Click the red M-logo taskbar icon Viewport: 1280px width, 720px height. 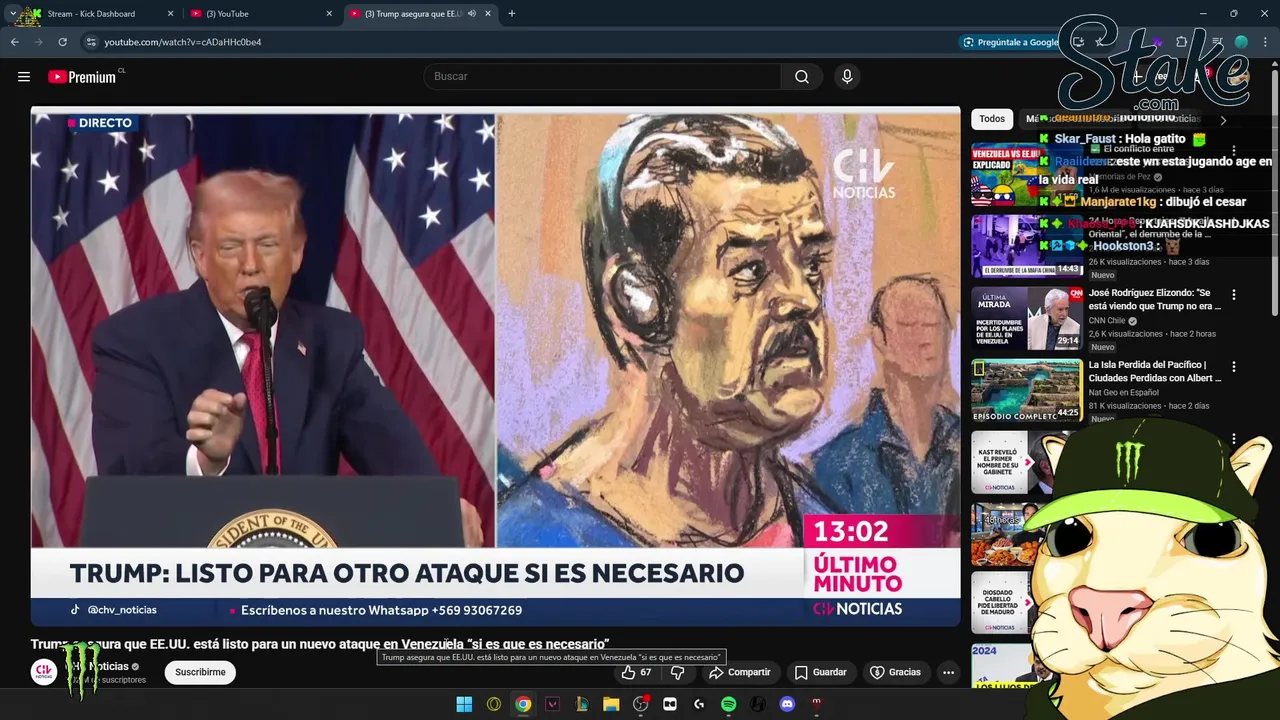click(816, 704)
